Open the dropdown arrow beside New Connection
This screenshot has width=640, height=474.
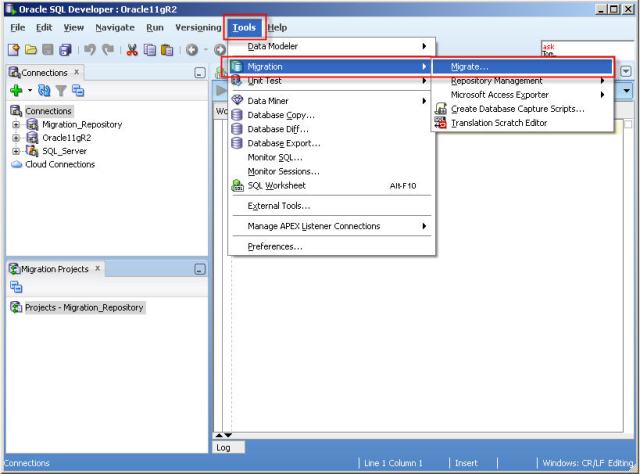pos(30,90)
